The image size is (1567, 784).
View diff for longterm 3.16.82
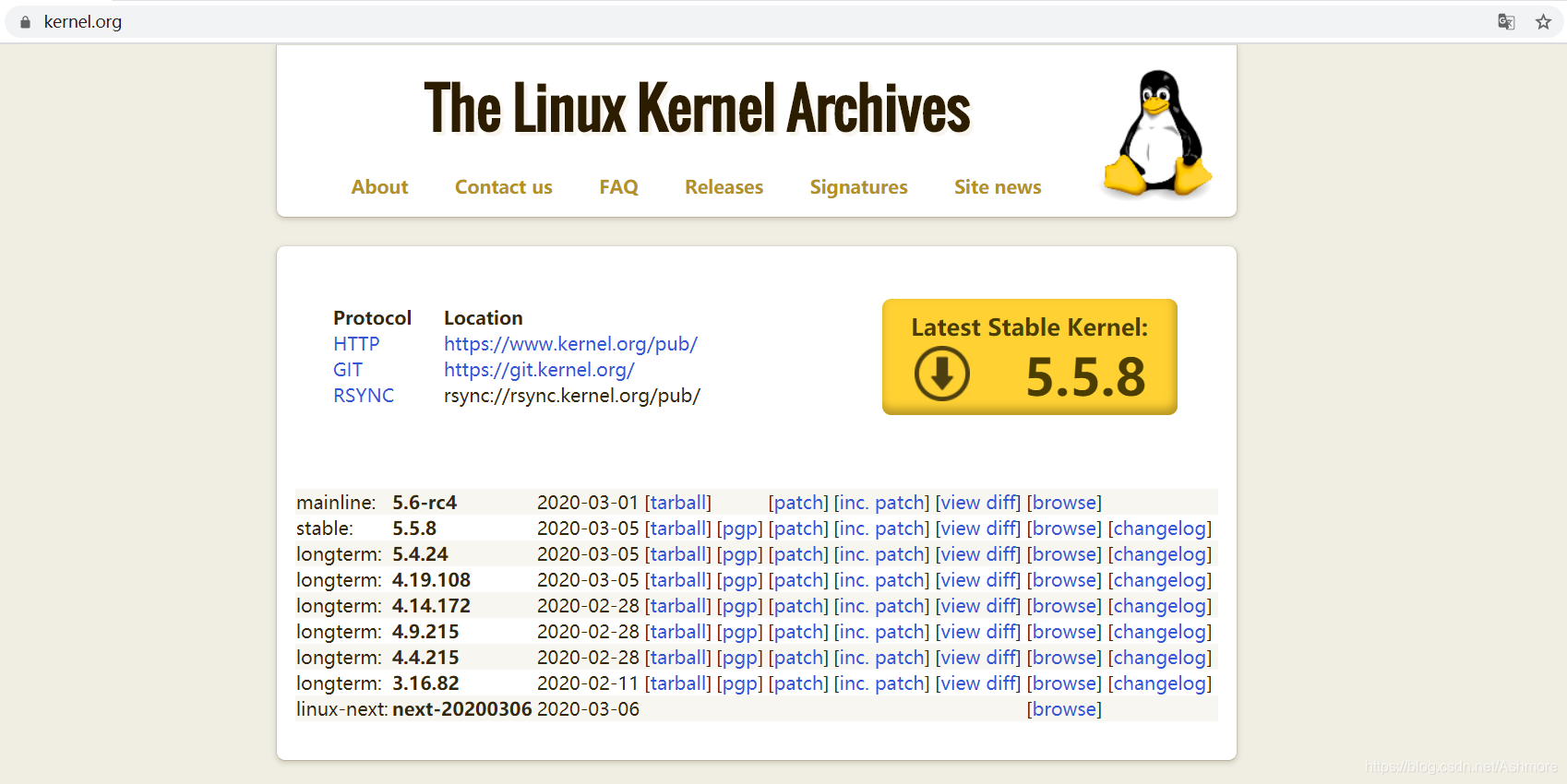point(978,683)
